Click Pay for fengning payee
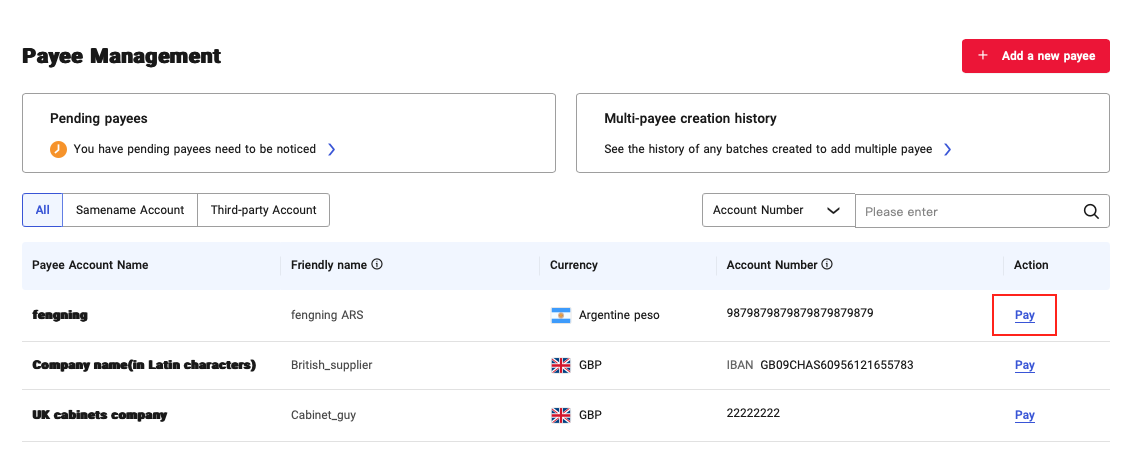1125x450 pixels. pyautogui.click(x=1024, y=315)
